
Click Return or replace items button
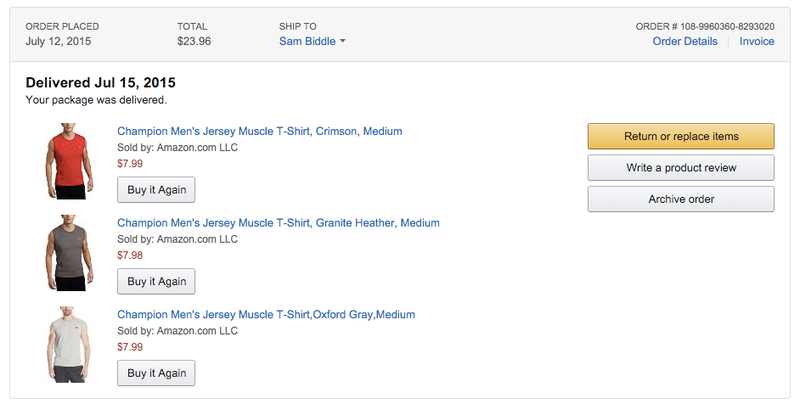681,136
